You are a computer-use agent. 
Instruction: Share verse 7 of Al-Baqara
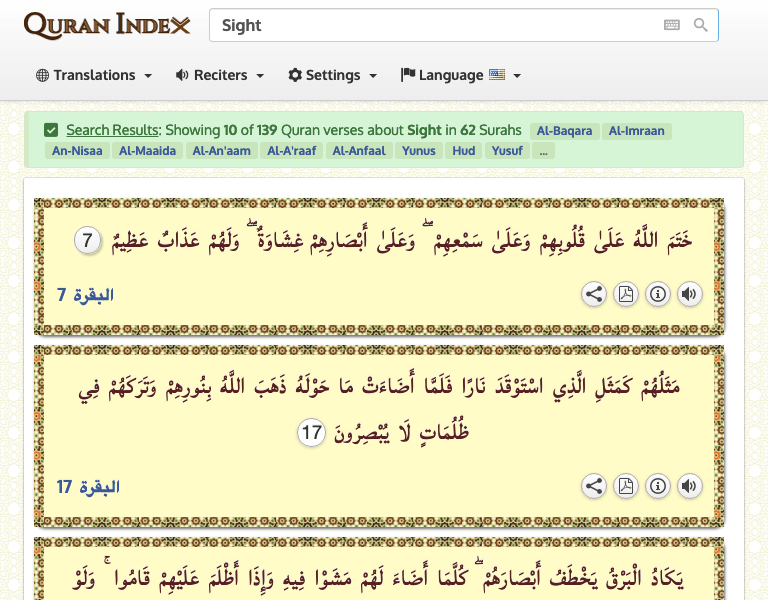[594, 294]
